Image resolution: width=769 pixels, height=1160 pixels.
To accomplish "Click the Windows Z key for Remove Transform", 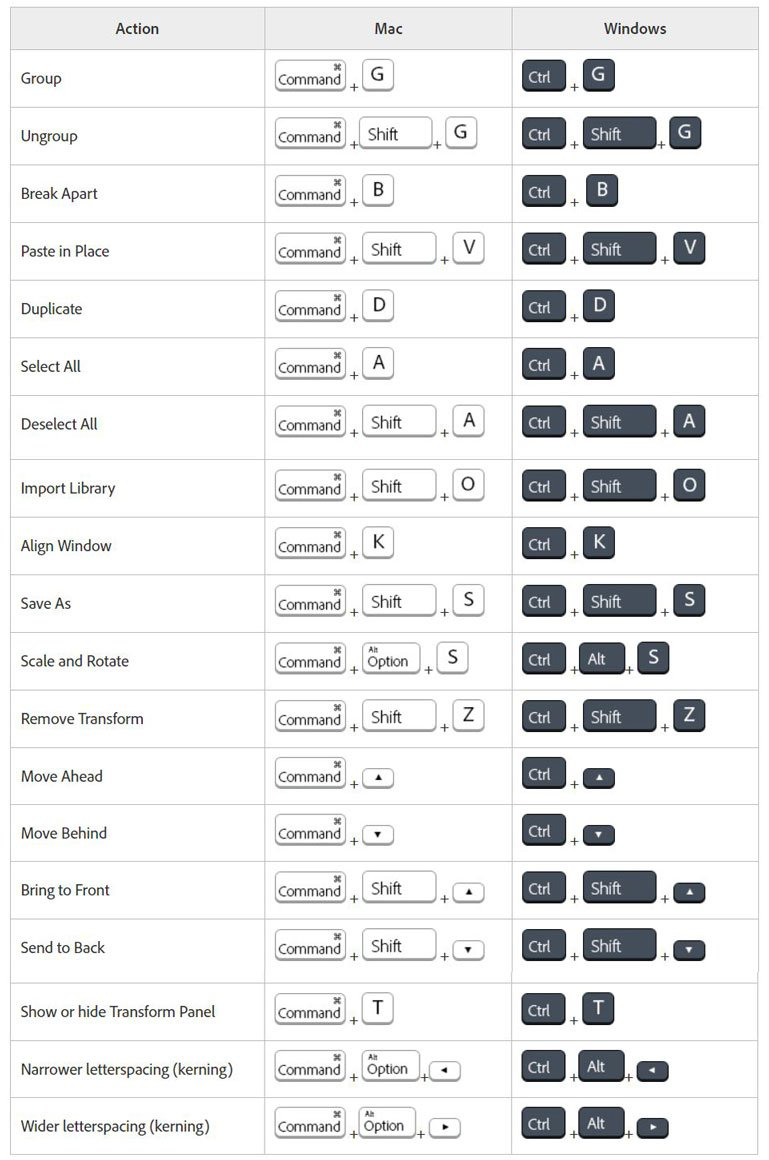I will [689, 715].
